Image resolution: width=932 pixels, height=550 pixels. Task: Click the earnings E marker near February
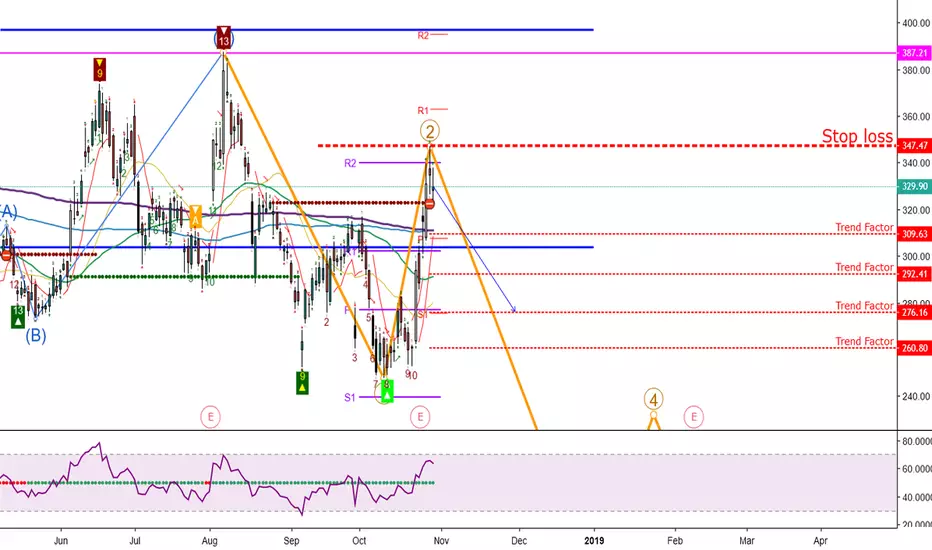click(693, 417)
